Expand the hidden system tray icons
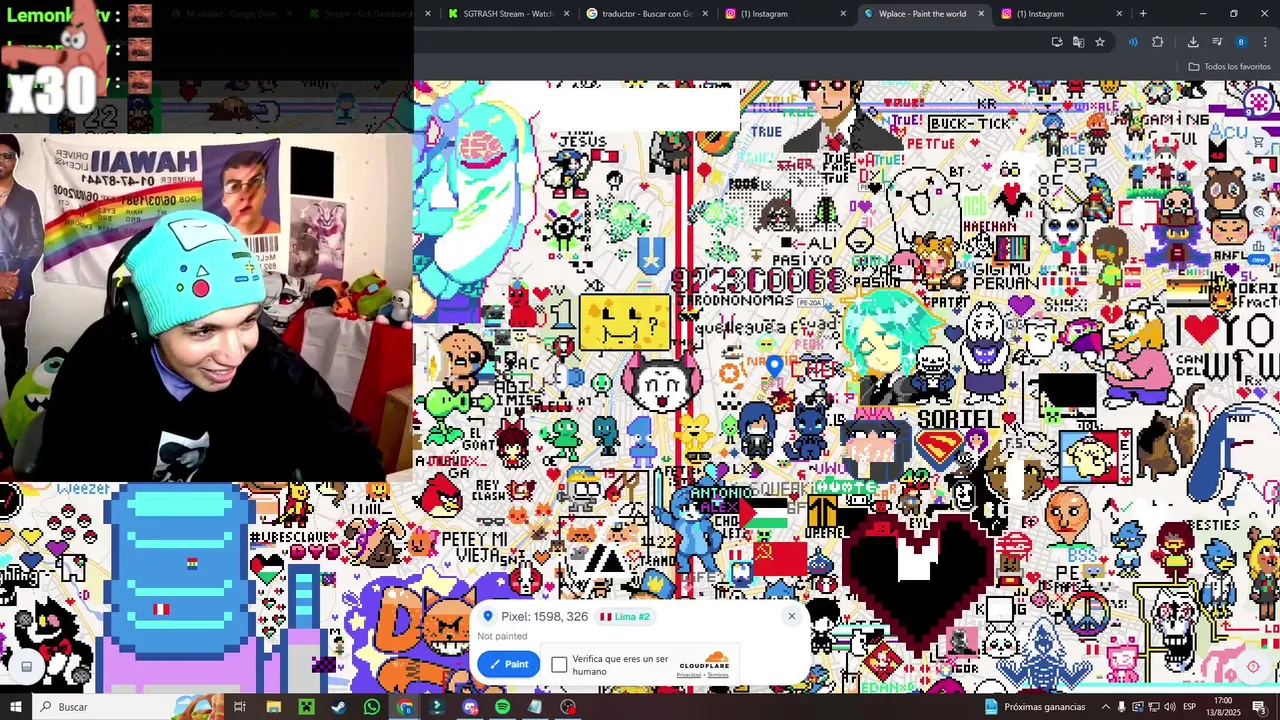1280x720 pixels. tap(1106, 707)
